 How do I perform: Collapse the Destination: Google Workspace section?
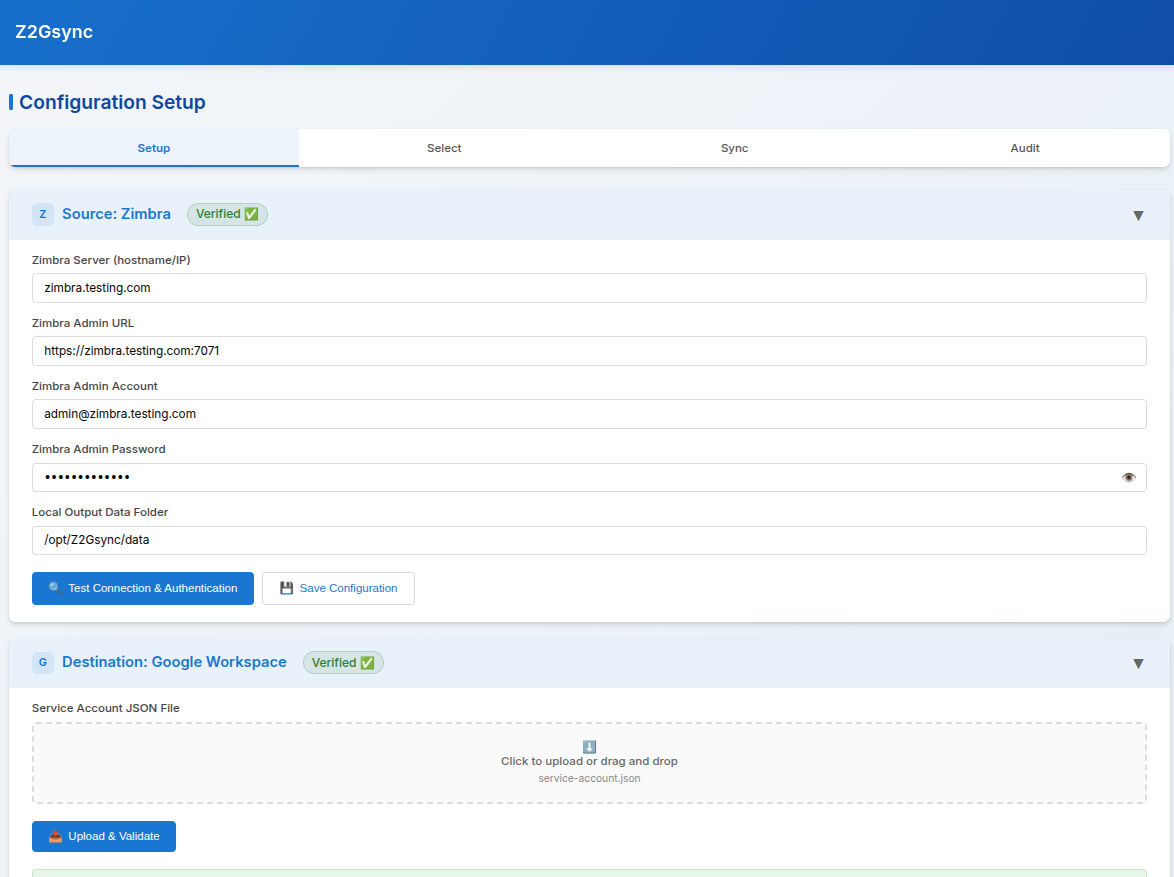click(1138, 662)
